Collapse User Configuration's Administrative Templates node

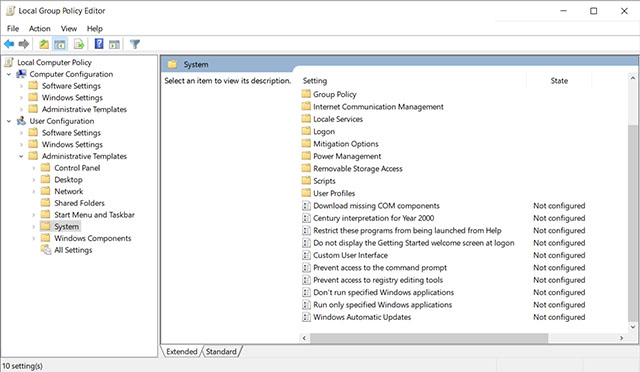pos(21,156)
